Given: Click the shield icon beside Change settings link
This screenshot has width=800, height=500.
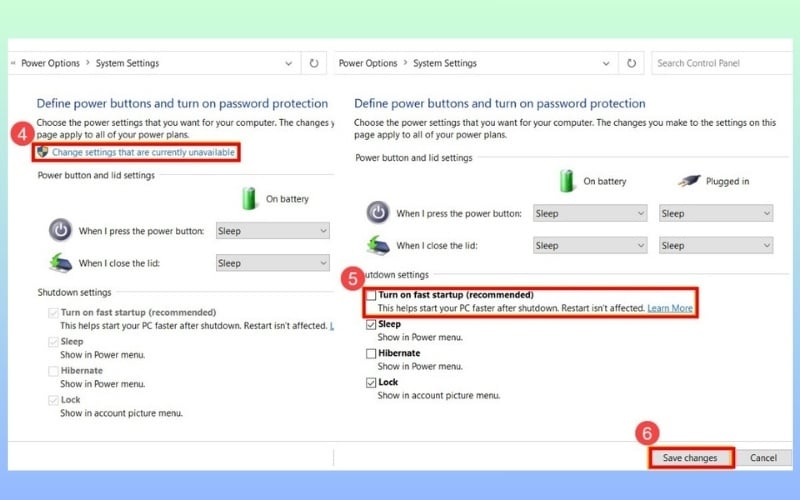Looking at the screenshot, I should 42,152.
